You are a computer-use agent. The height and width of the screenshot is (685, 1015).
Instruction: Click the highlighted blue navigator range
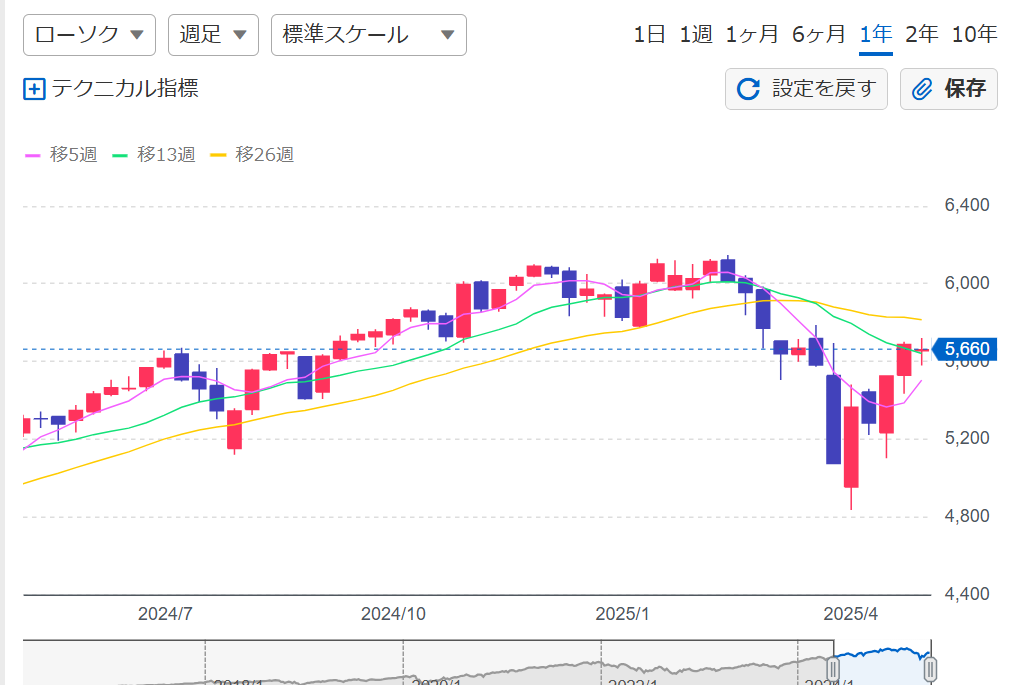tap(882, 663)
